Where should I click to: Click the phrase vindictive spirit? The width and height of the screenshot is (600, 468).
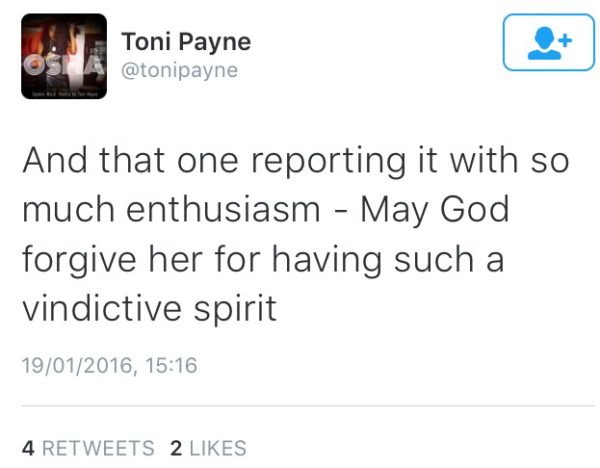coord(149,308)
